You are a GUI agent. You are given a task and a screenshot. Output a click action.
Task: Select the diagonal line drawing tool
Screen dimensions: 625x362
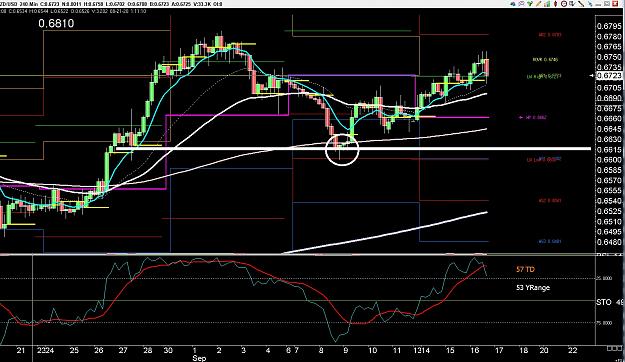(x=581, y=4)
